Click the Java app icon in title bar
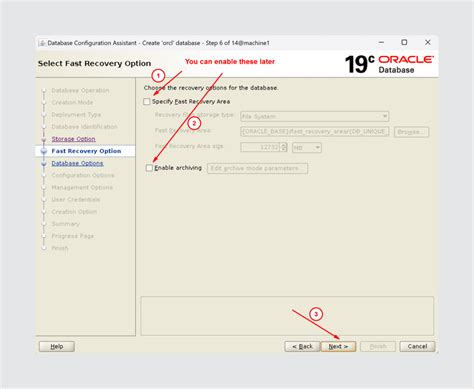The width and height of the screenshot is (474, 389). pos(42,43)
